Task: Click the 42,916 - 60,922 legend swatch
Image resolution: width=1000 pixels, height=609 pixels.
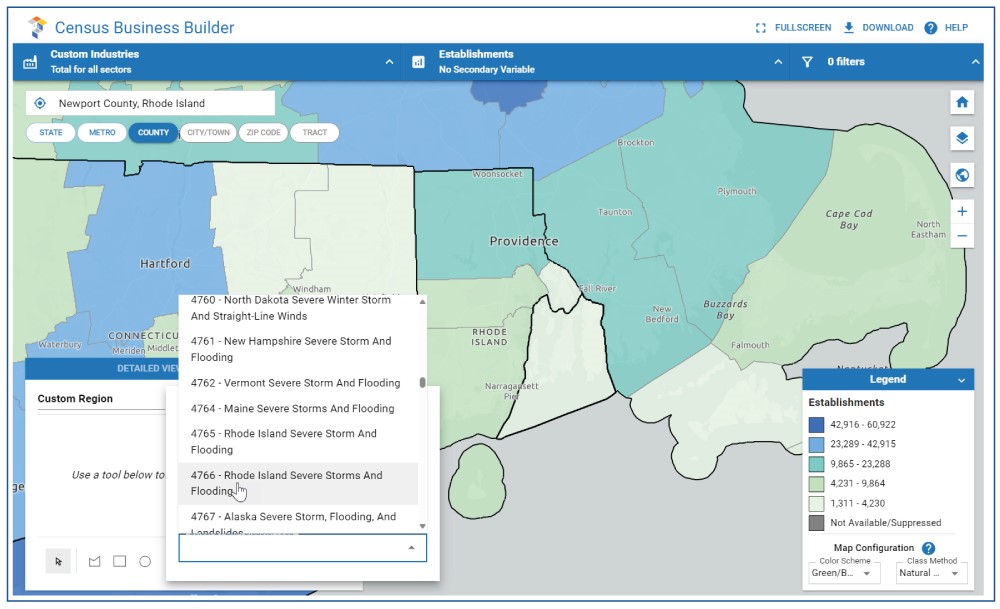Action: click(816, 425)
